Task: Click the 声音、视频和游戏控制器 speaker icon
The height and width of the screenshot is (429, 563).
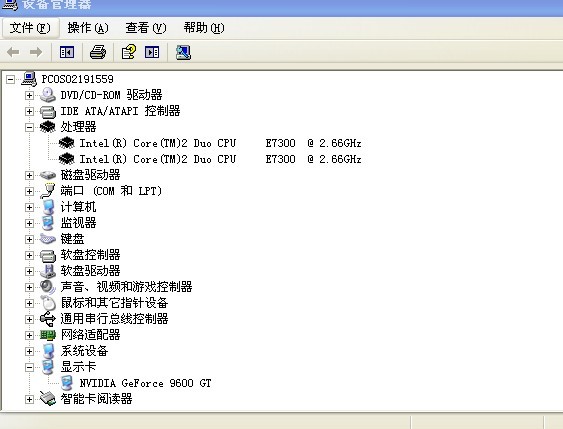Action: (48, 287)
